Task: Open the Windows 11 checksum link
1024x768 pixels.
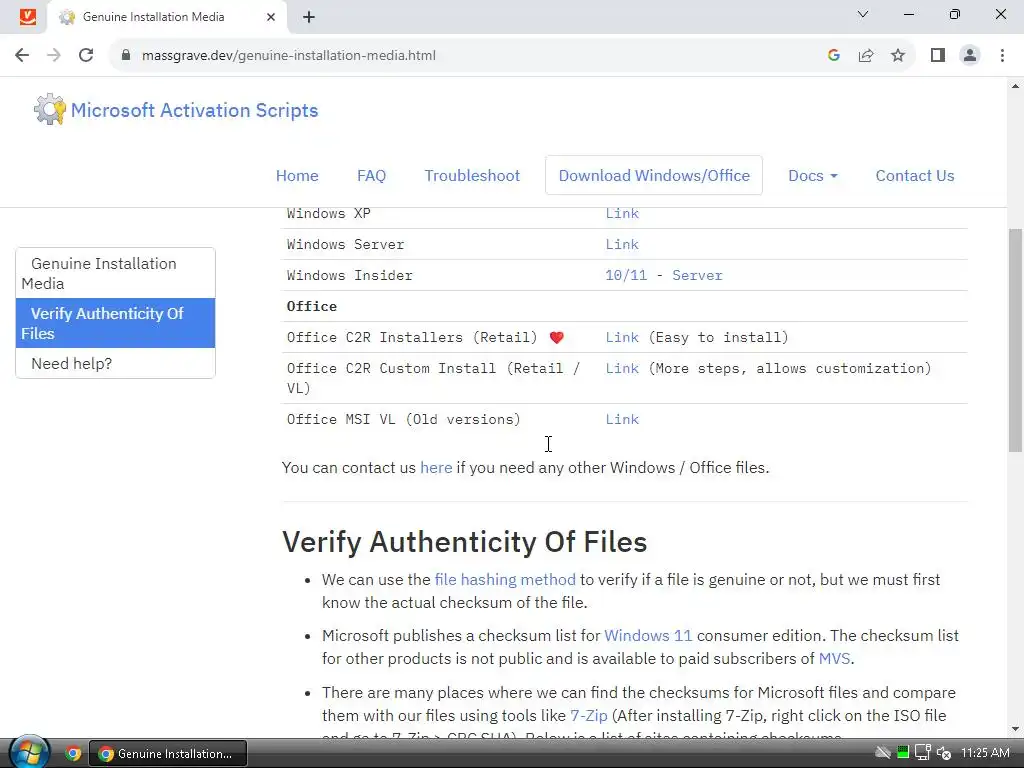Action: tap(648, 635)
